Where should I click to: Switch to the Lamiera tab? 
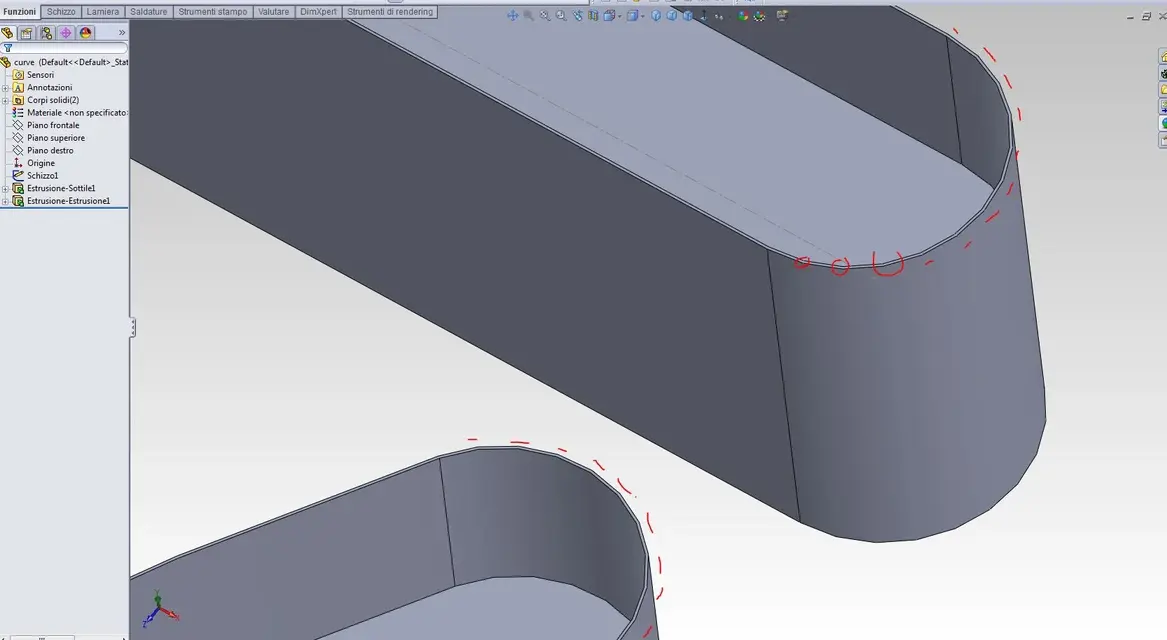103,12
